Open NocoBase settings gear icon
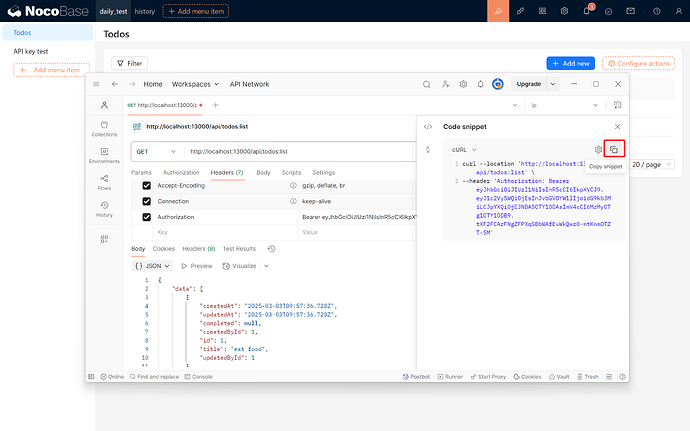The height and width of the screenshot is (431, 690). click(564, 11)
